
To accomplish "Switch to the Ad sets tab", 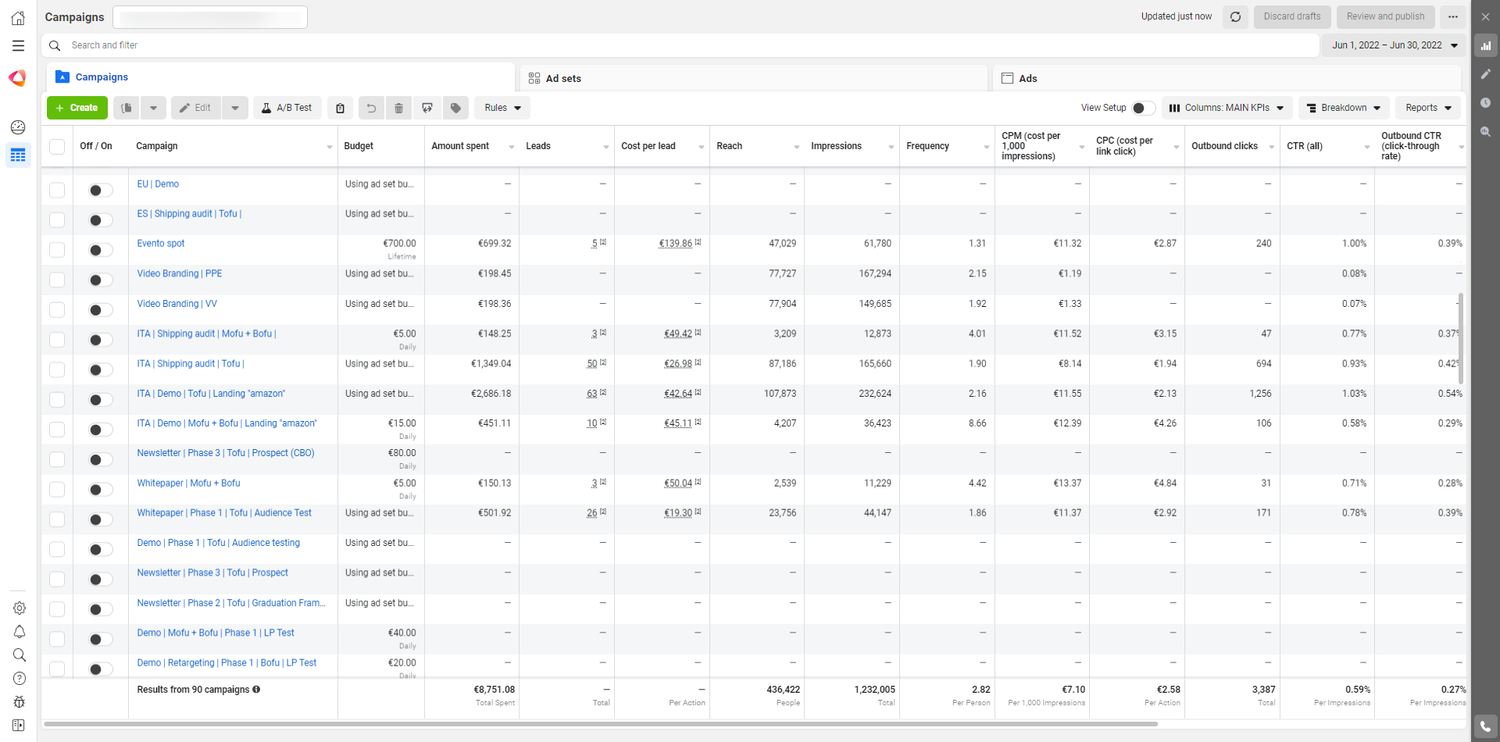I will point(753,78).
